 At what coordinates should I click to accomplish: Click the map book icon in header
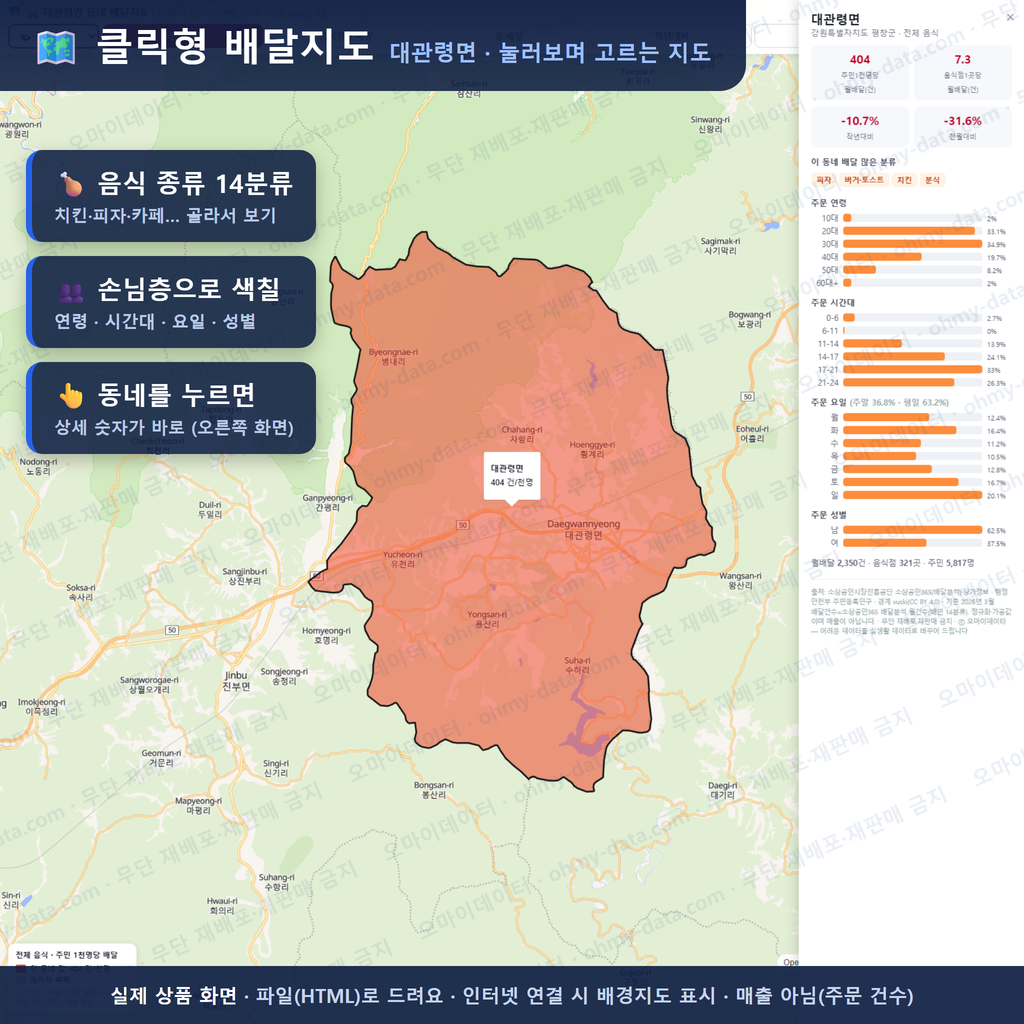56,48
